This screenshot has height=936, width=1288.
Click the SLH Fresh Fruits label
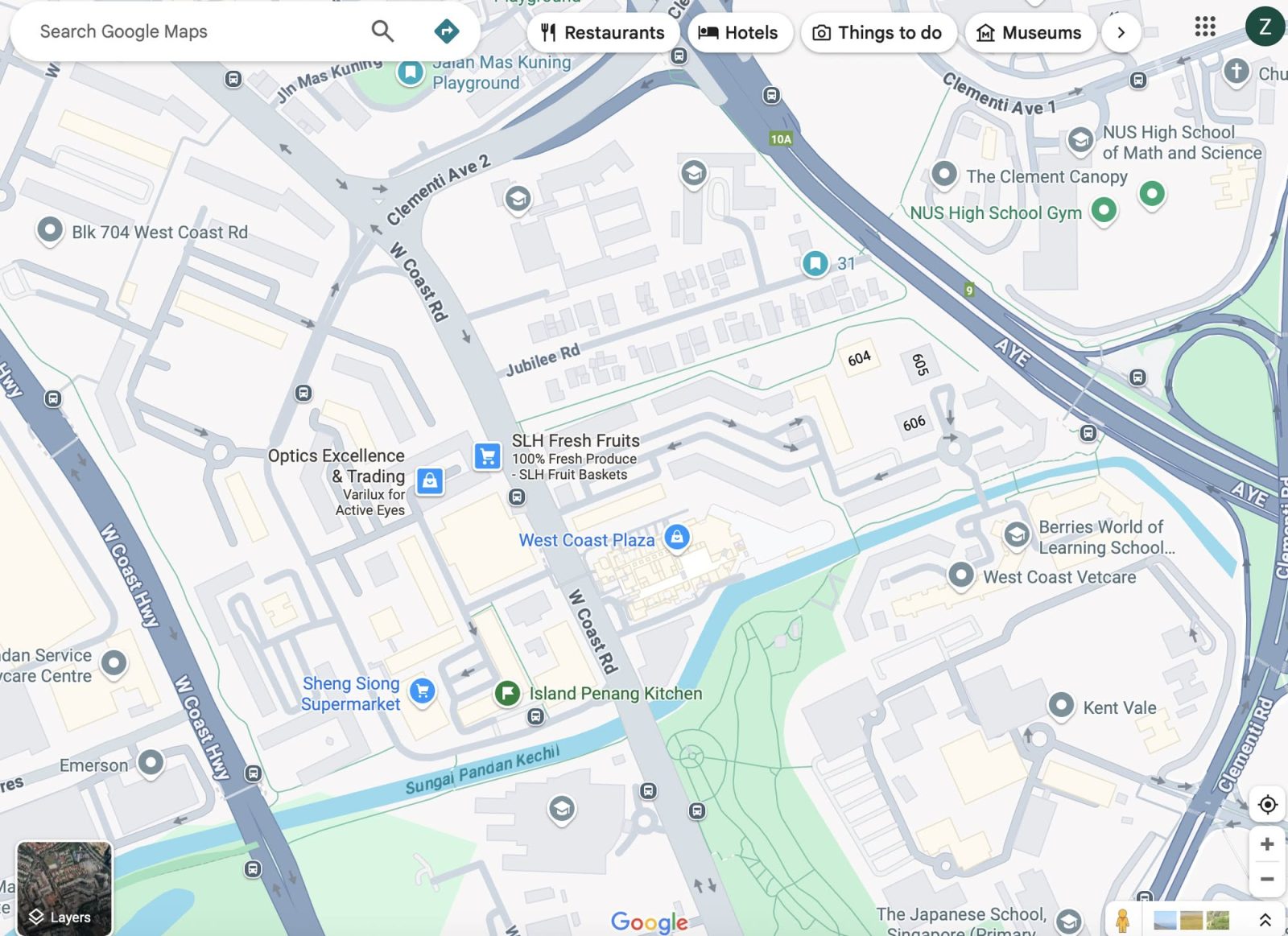[x=576, y=440]
